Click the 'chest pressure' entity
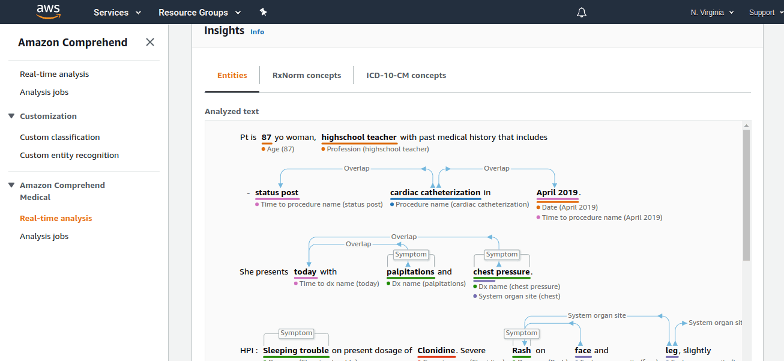 point(502,272)
